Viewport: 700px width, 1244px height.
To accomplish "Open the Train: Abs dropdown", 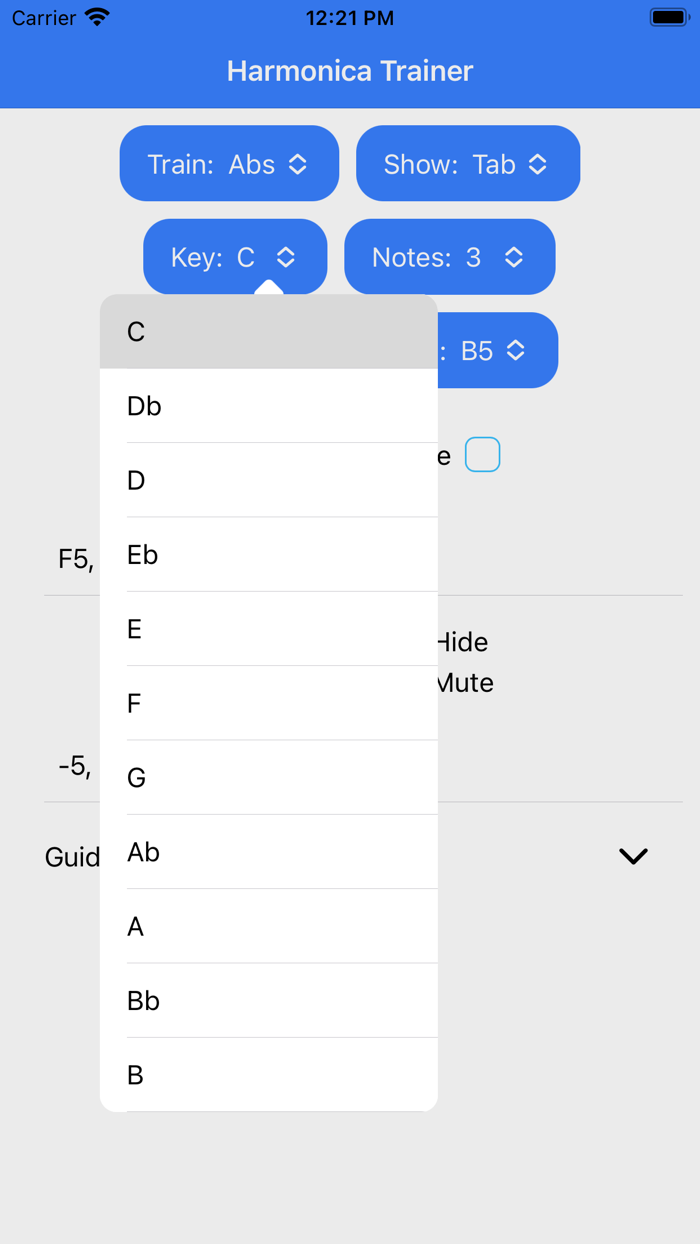I will [229, 164].
